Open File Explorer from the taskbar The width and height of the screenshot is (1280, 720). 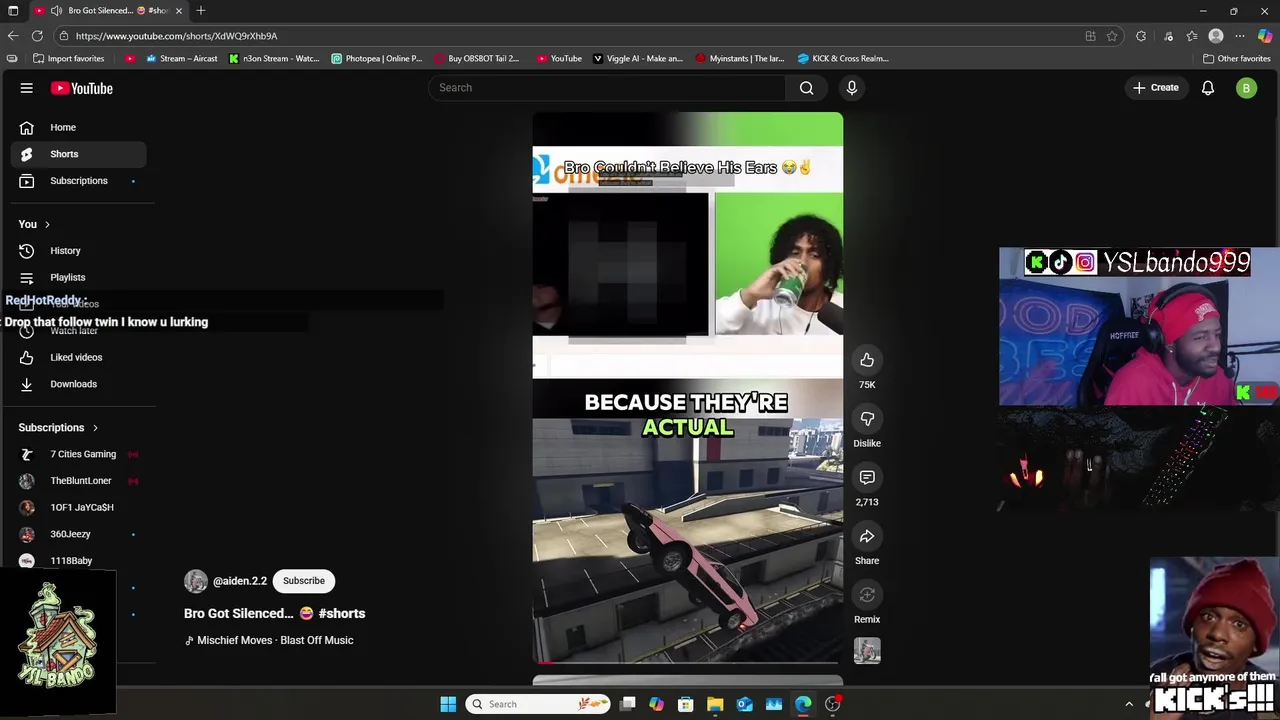715,704
